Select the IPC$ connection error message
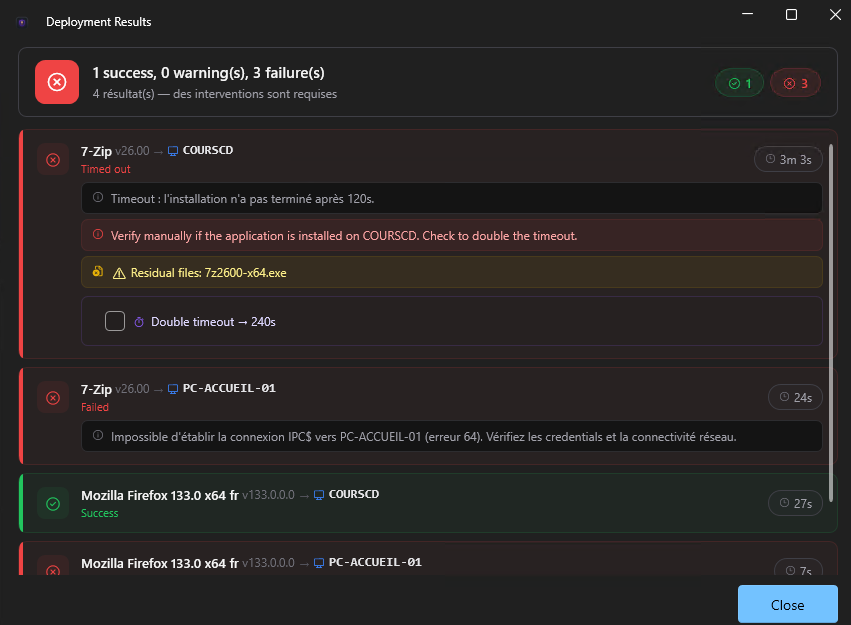851x625 pixels. tap(423, 436)
